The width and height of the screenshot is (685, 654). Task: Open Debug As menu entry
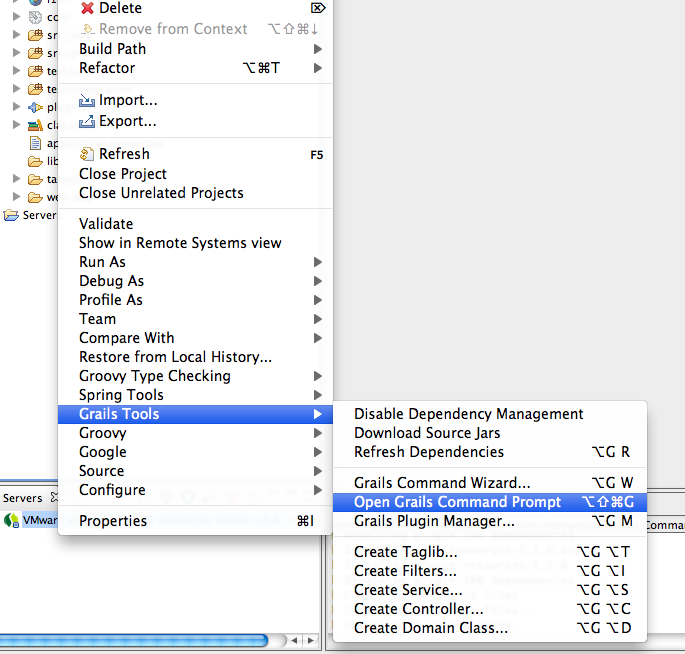(x=195, y=281)
